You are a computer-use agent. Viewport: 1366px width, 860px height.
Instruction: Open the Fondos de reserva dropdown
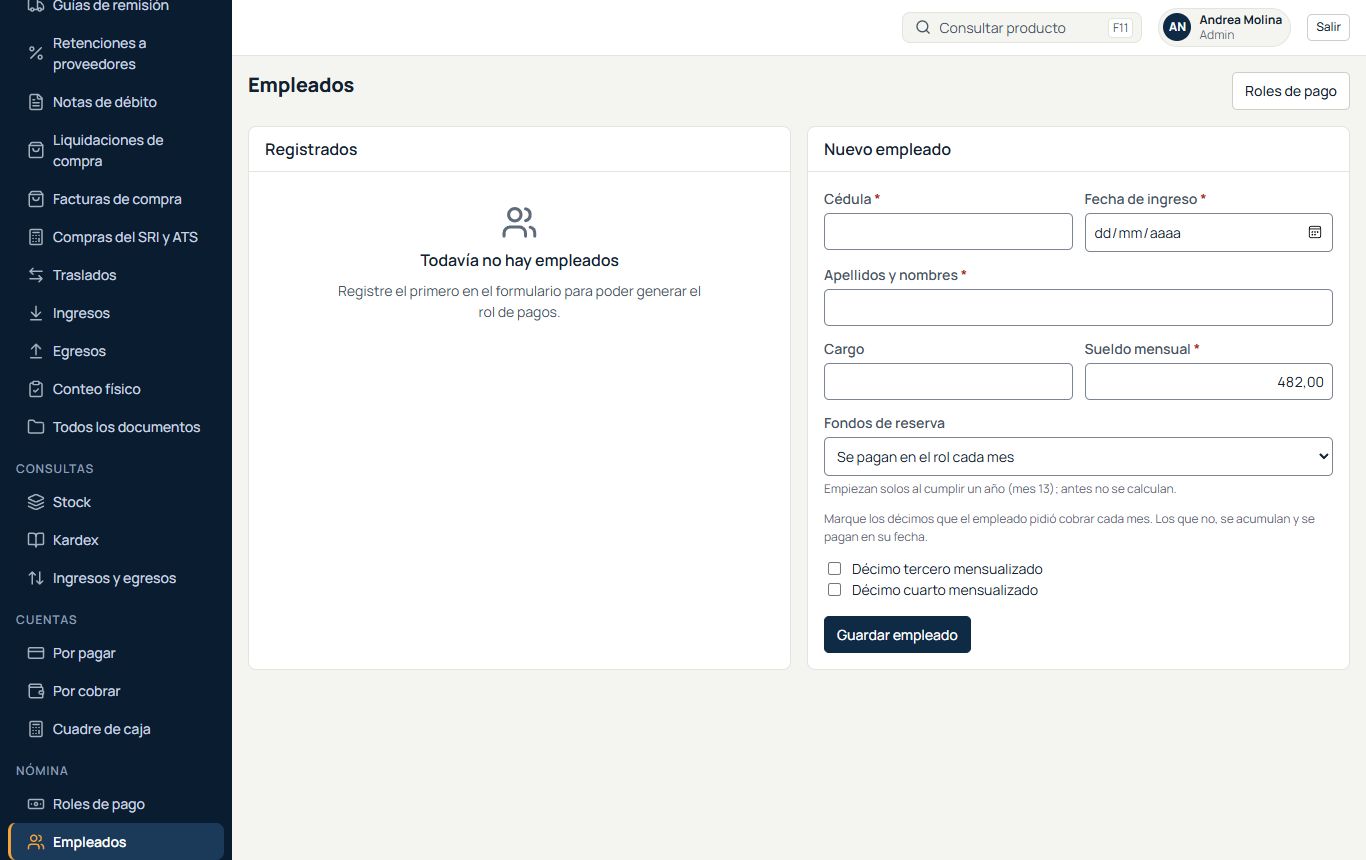click(x=1078, y=456)
